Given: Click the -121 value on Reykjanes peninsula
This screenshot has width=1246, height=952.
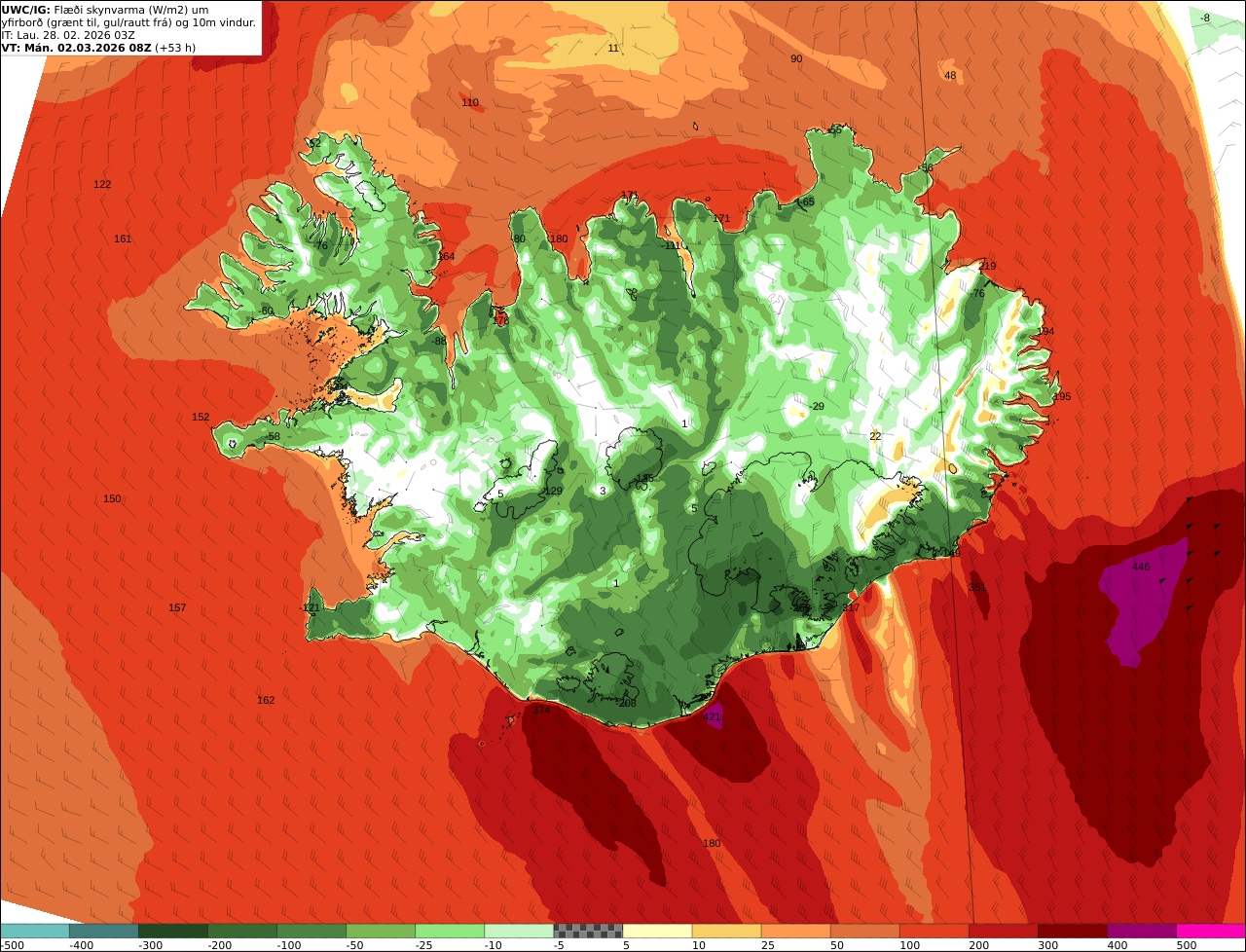Looking at the screenshot, I should click(310, 607).
